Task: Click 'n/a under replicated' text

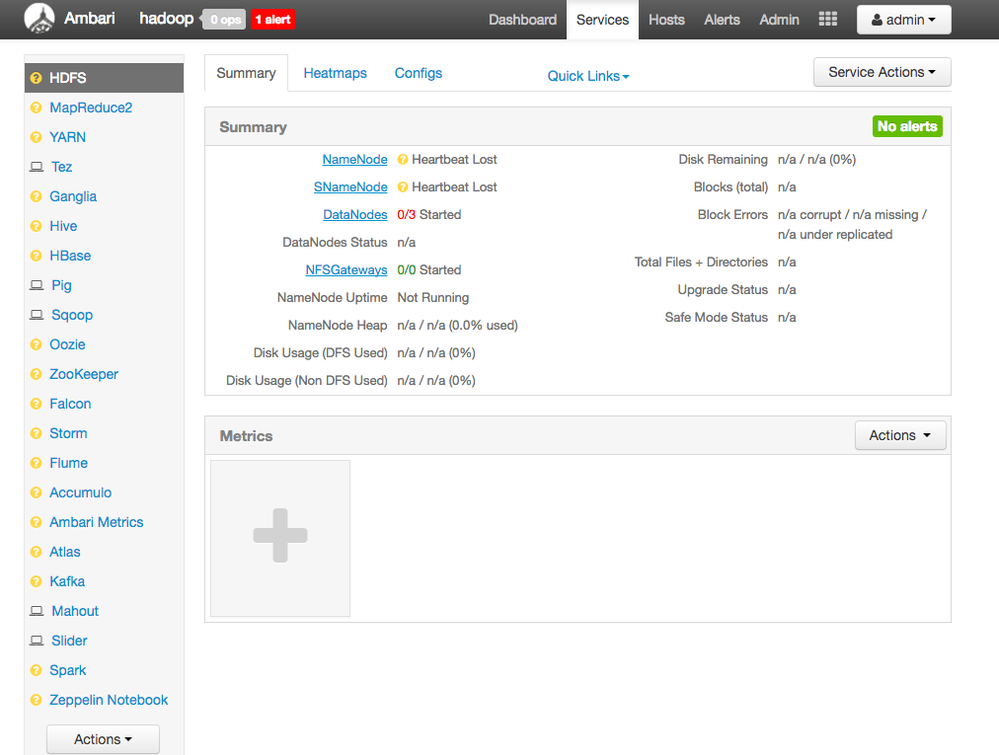Action: coord(835,234)
